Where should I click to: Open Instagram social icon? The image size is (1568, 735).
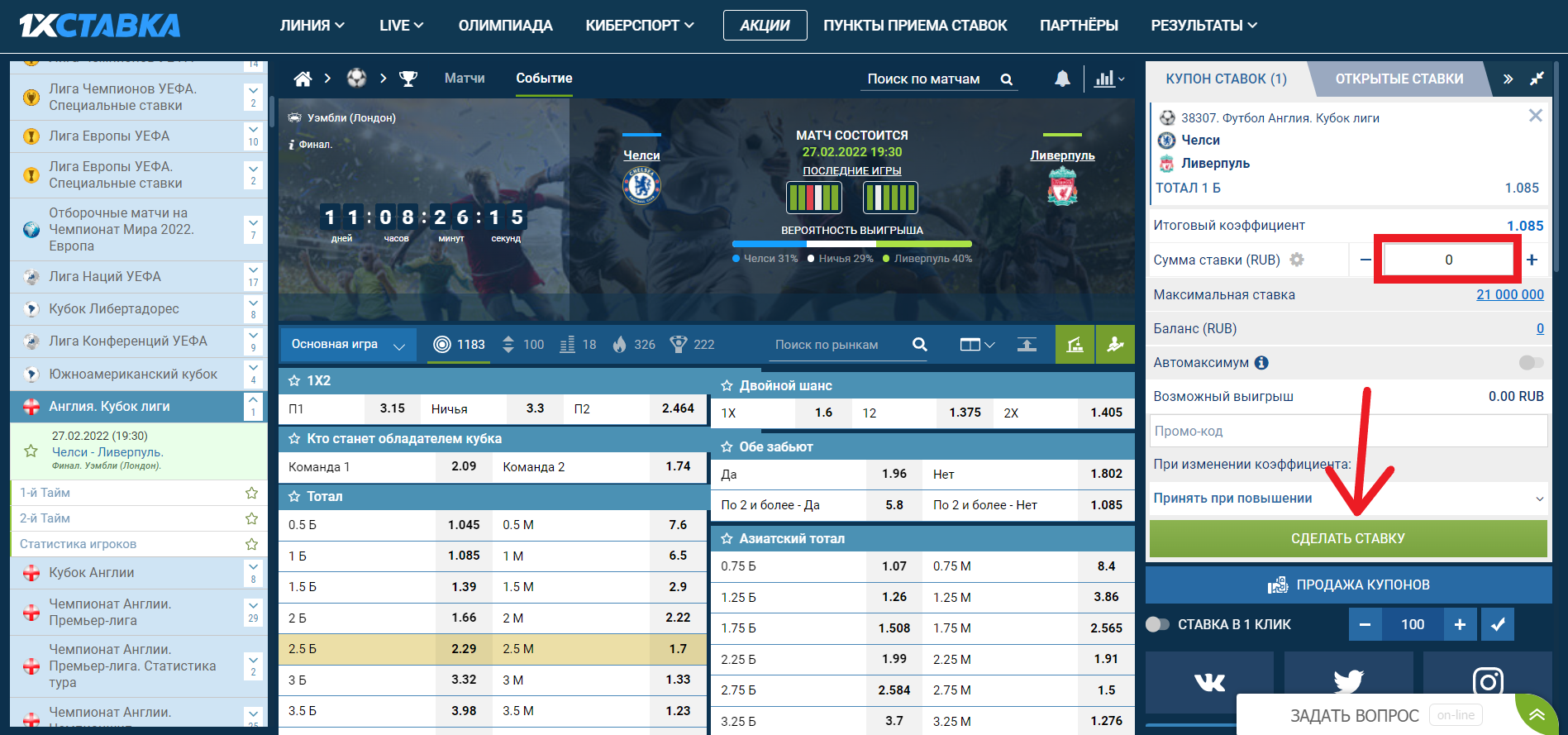tap(1487, 682)
